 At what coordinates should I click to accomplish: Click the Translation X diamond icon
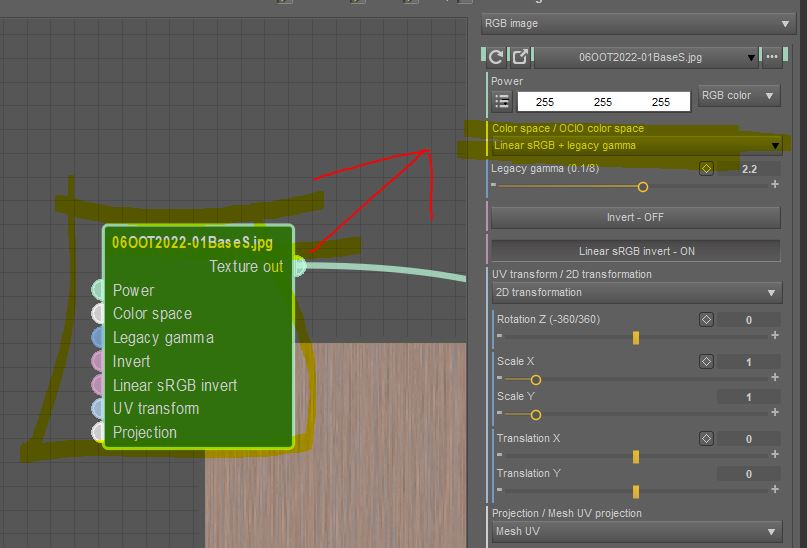(706, 438)
